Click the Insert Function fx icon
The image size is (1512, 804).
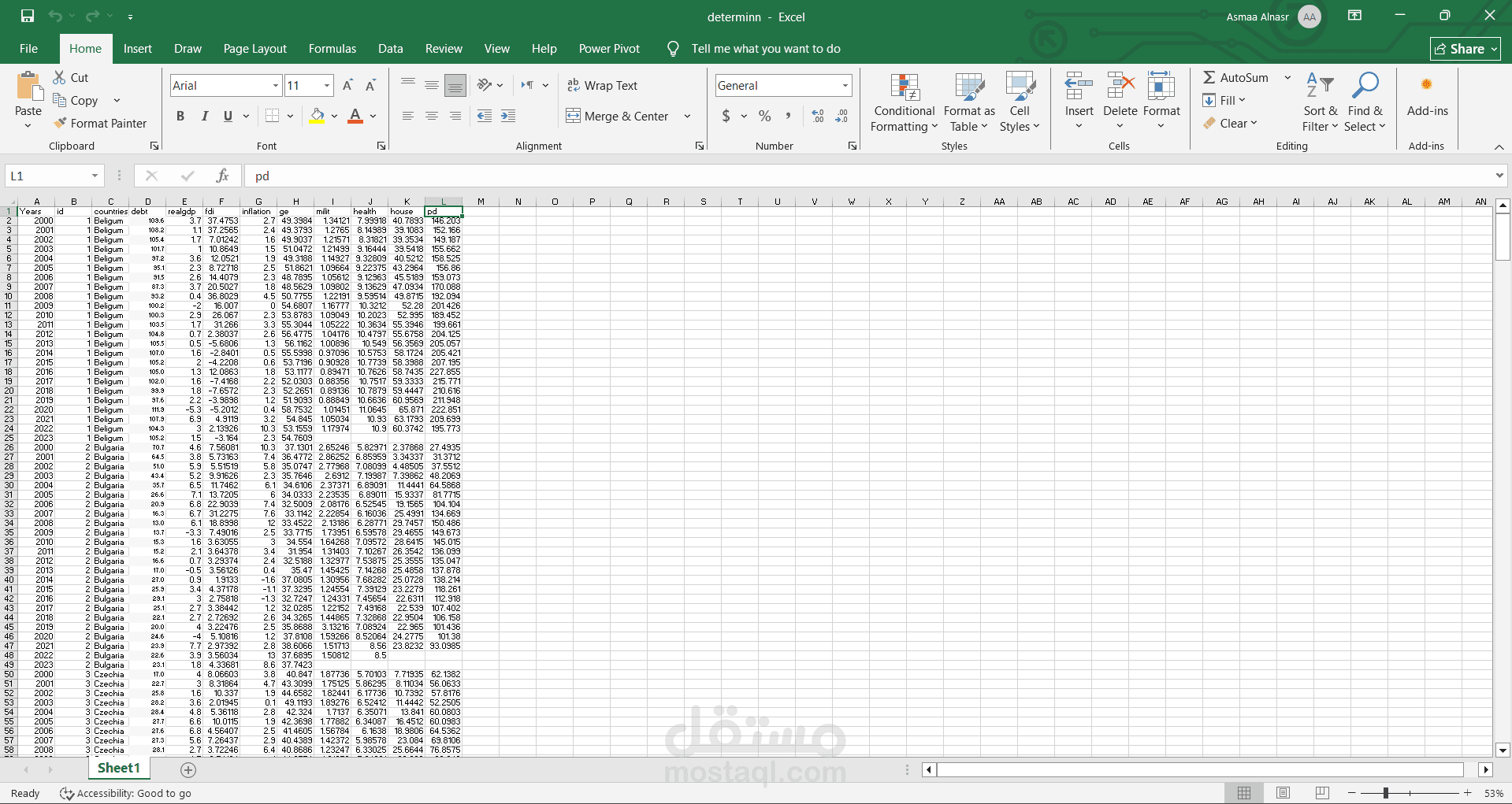click(223, 176)
